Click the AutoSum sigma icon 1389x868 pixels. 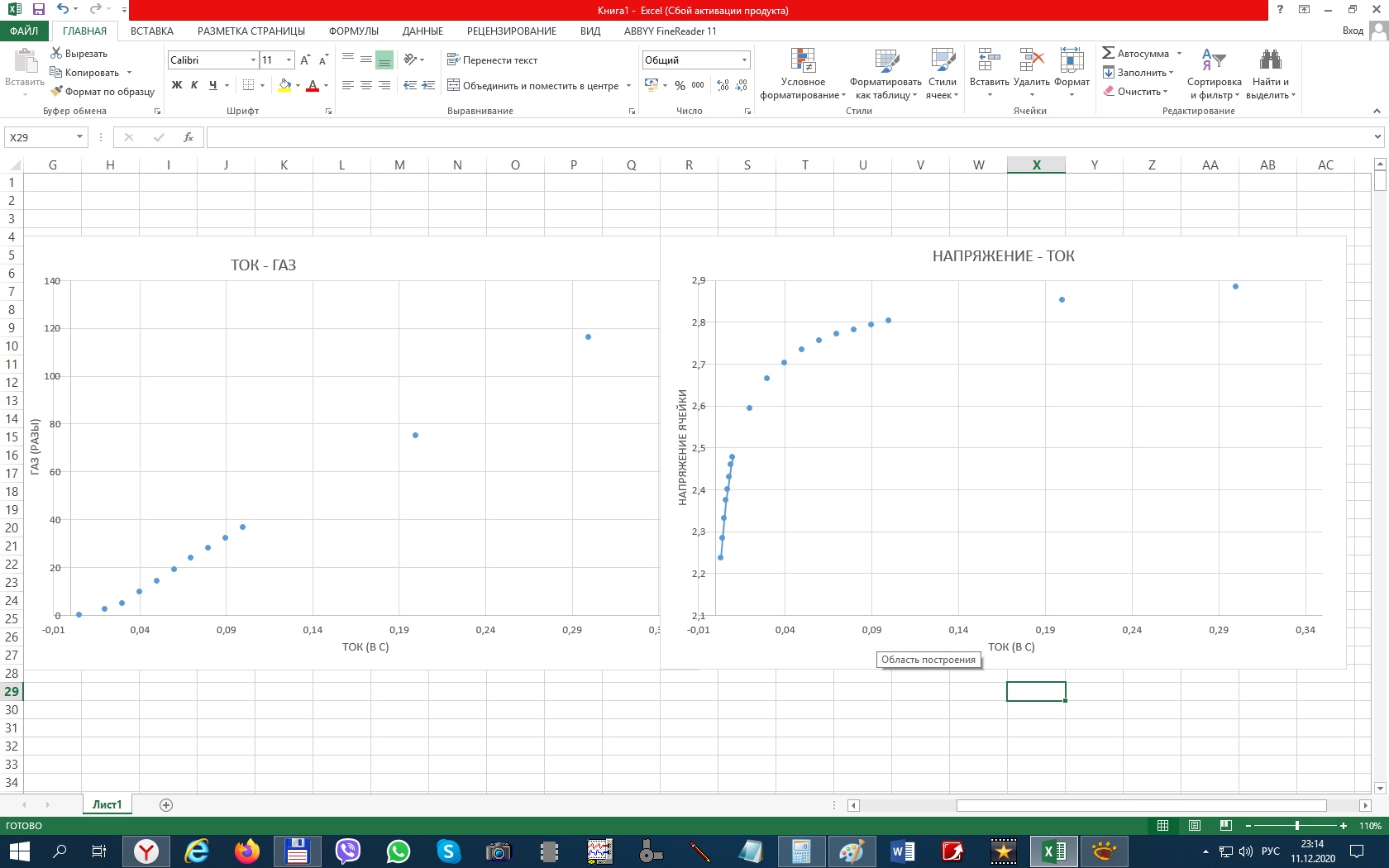point(1109,53)
